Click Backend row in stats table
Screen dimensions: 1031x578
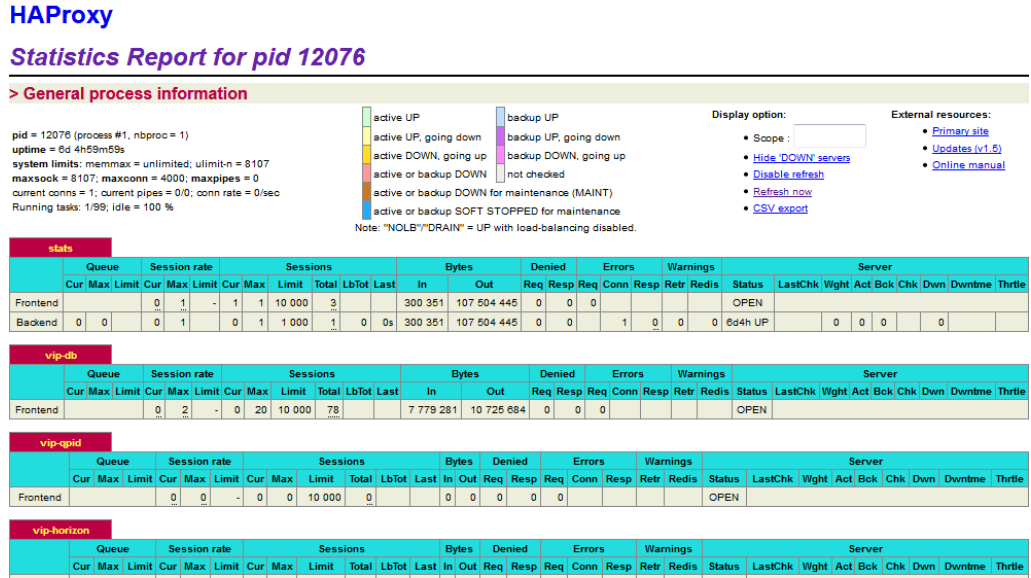point(519,322)
